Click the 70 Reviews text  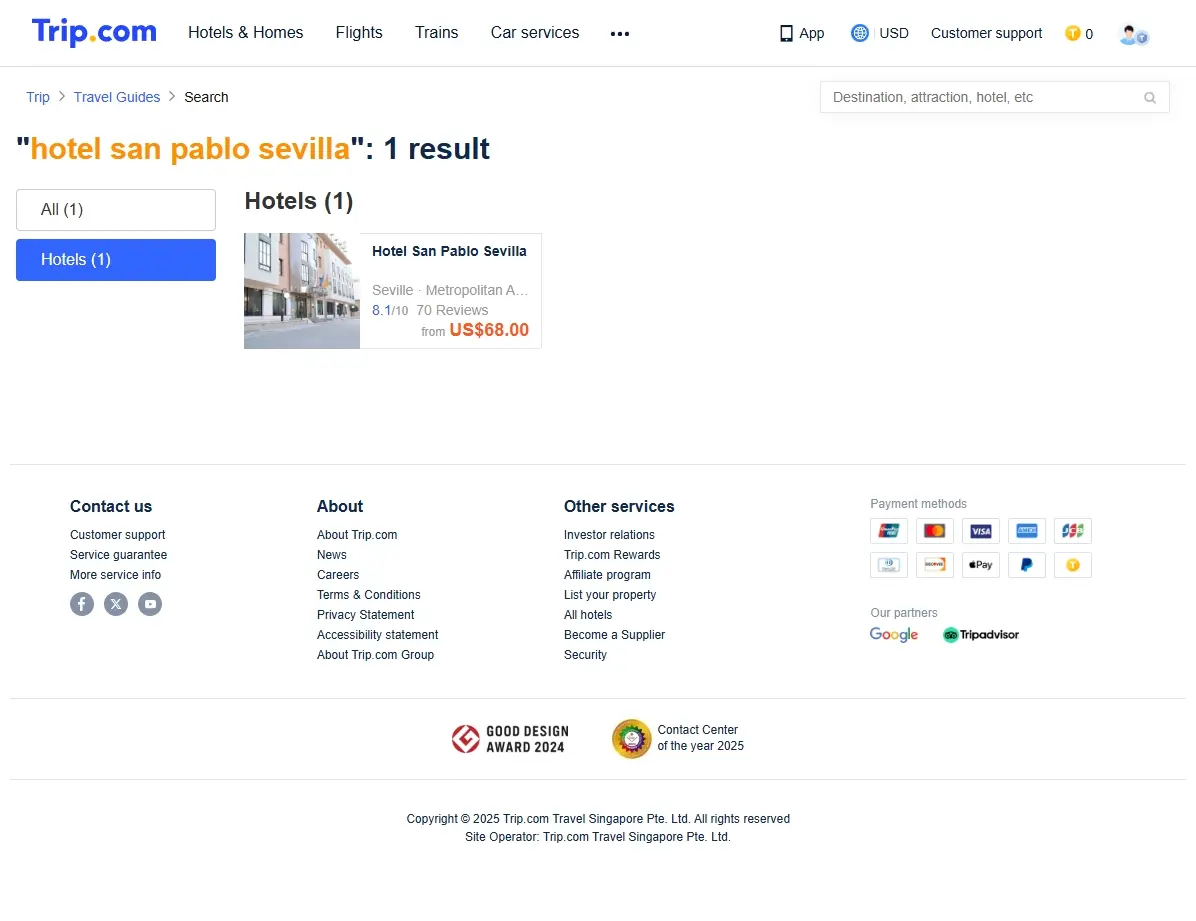coord(452,310)
